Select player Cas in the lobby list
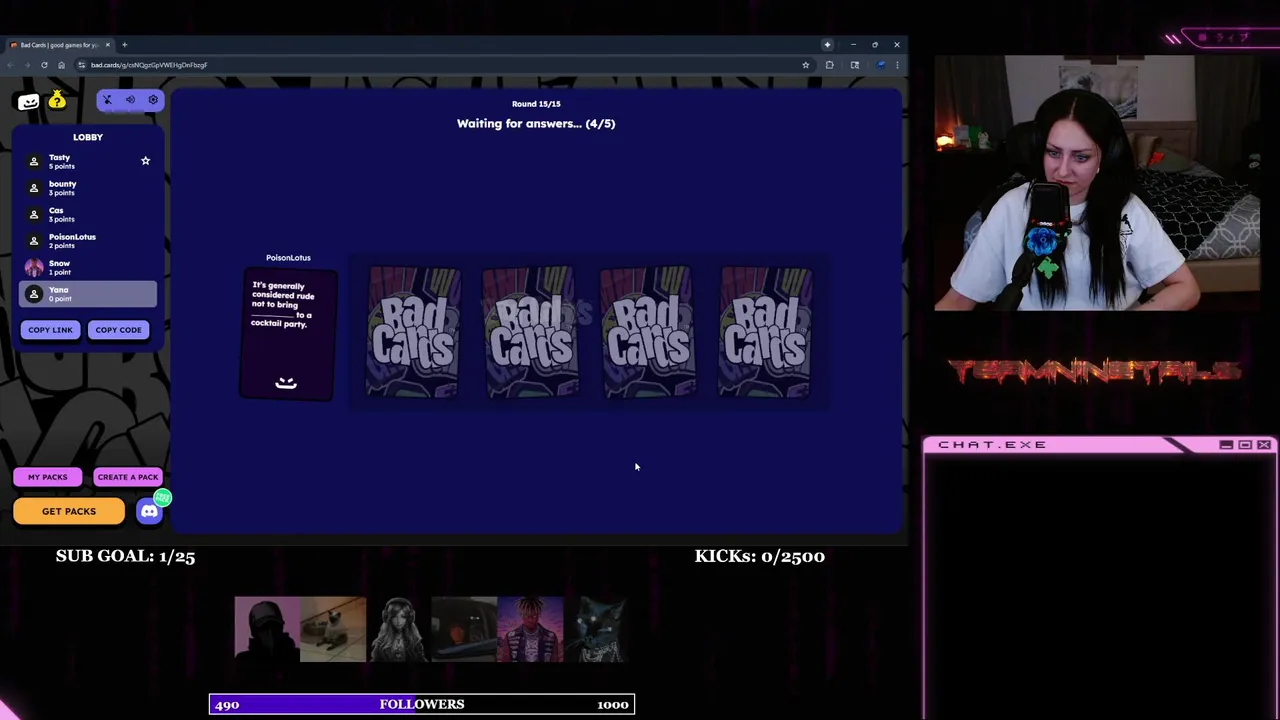Image resolution: width=1280 pixels, height=720 pixels. click(x=88, y=215)
